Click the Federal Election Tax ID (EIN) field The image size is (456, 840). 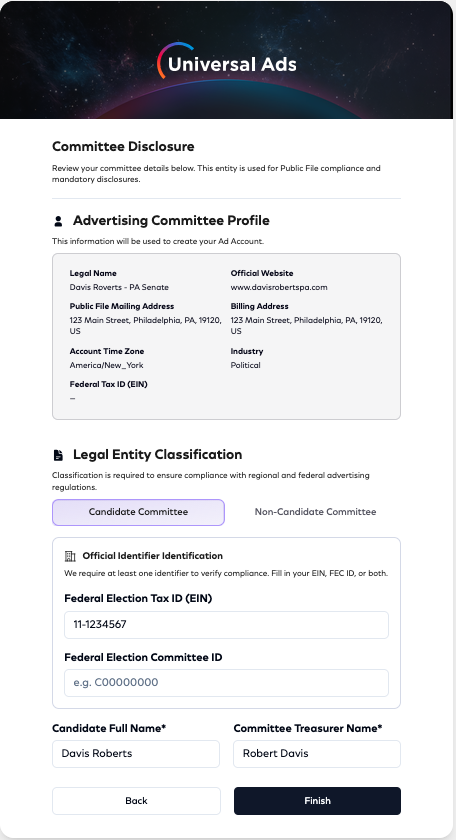point(226,625)
